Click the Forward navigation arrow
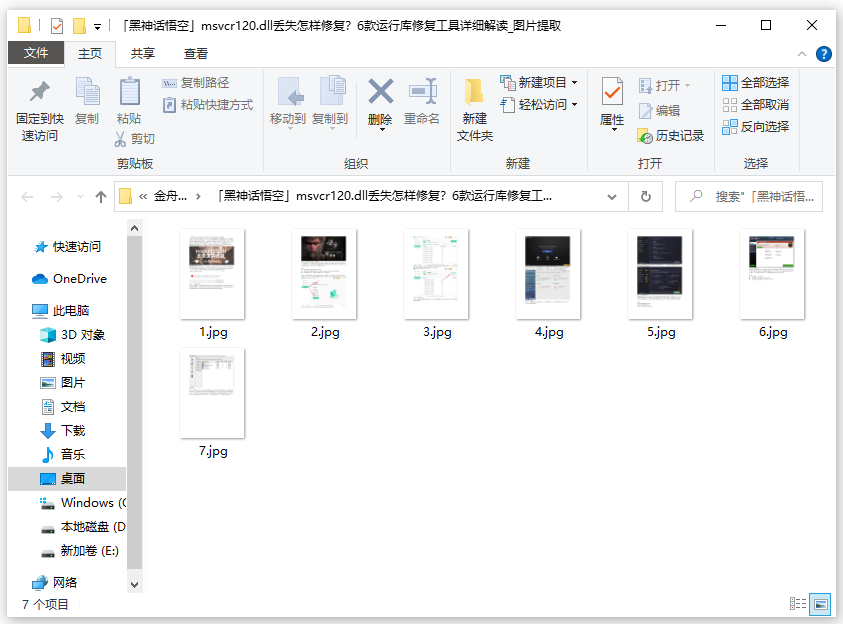The height and width of the screenshot is (624, 843). click(x=57, y=197)
